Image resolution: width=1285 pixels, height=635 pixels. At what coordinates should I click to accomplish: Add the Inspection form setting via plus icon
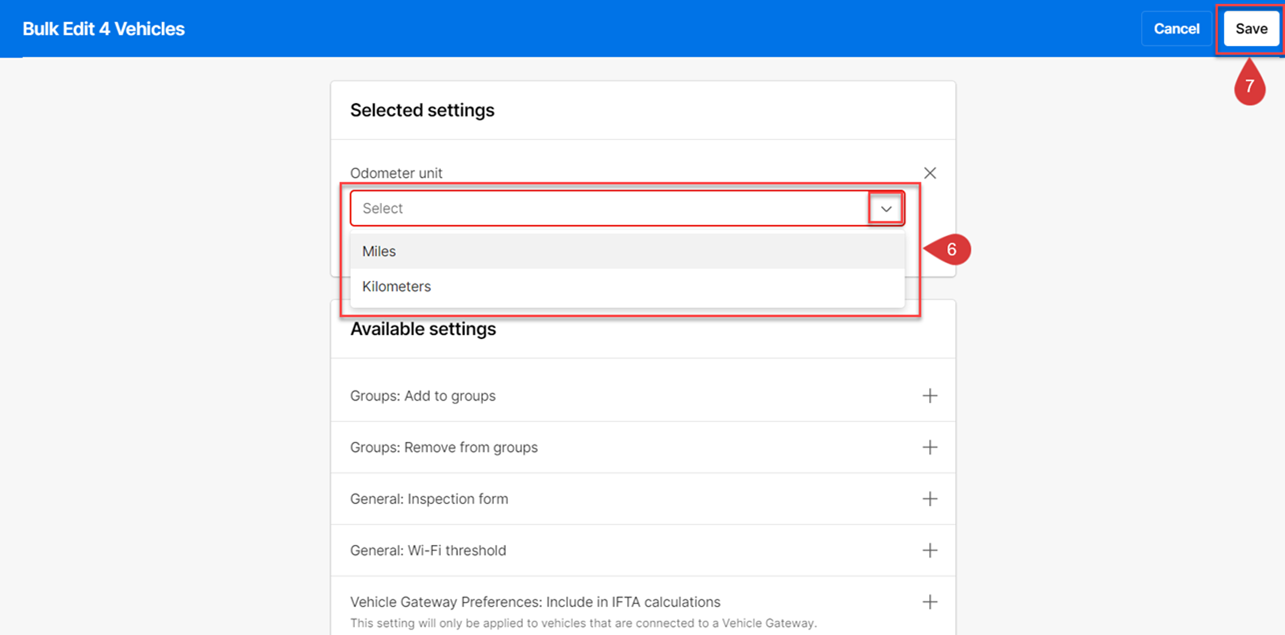tap(930, 499)
